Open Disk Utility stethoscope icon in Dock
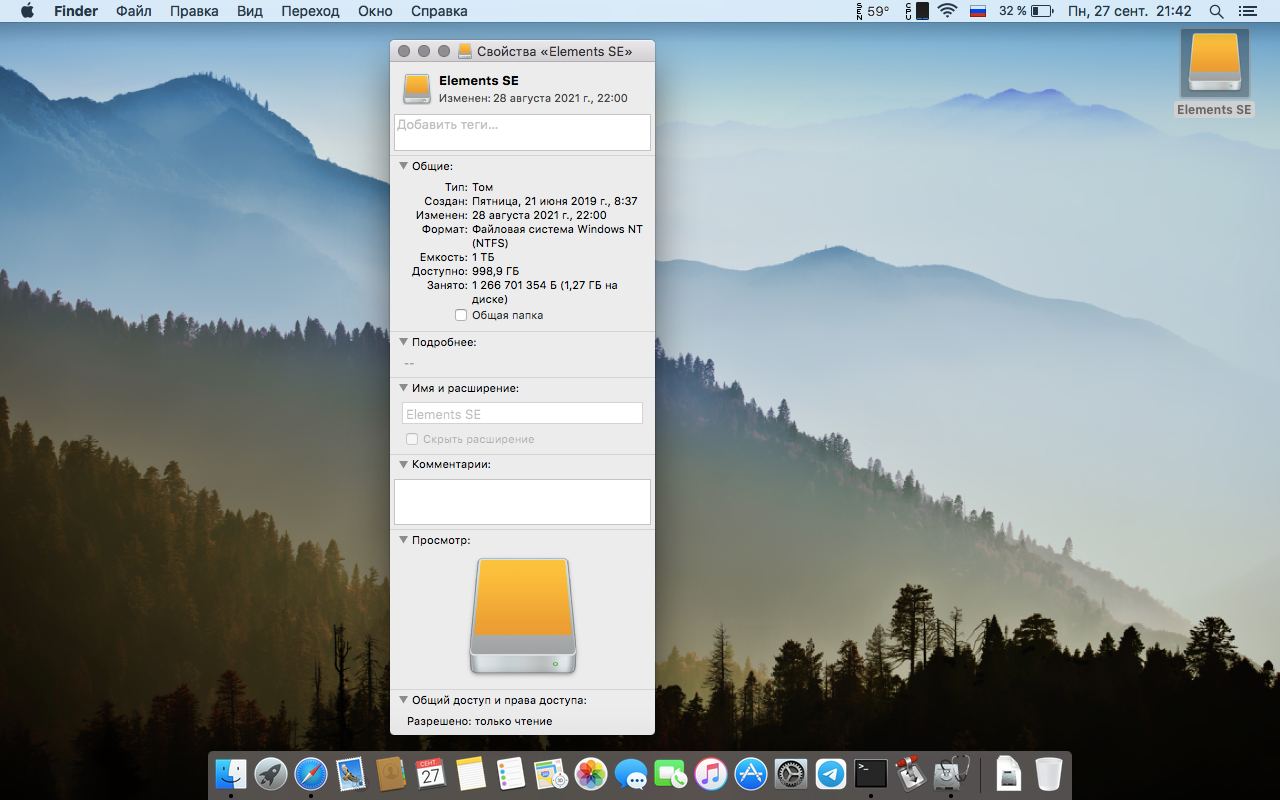 click(x=949, y=774)
